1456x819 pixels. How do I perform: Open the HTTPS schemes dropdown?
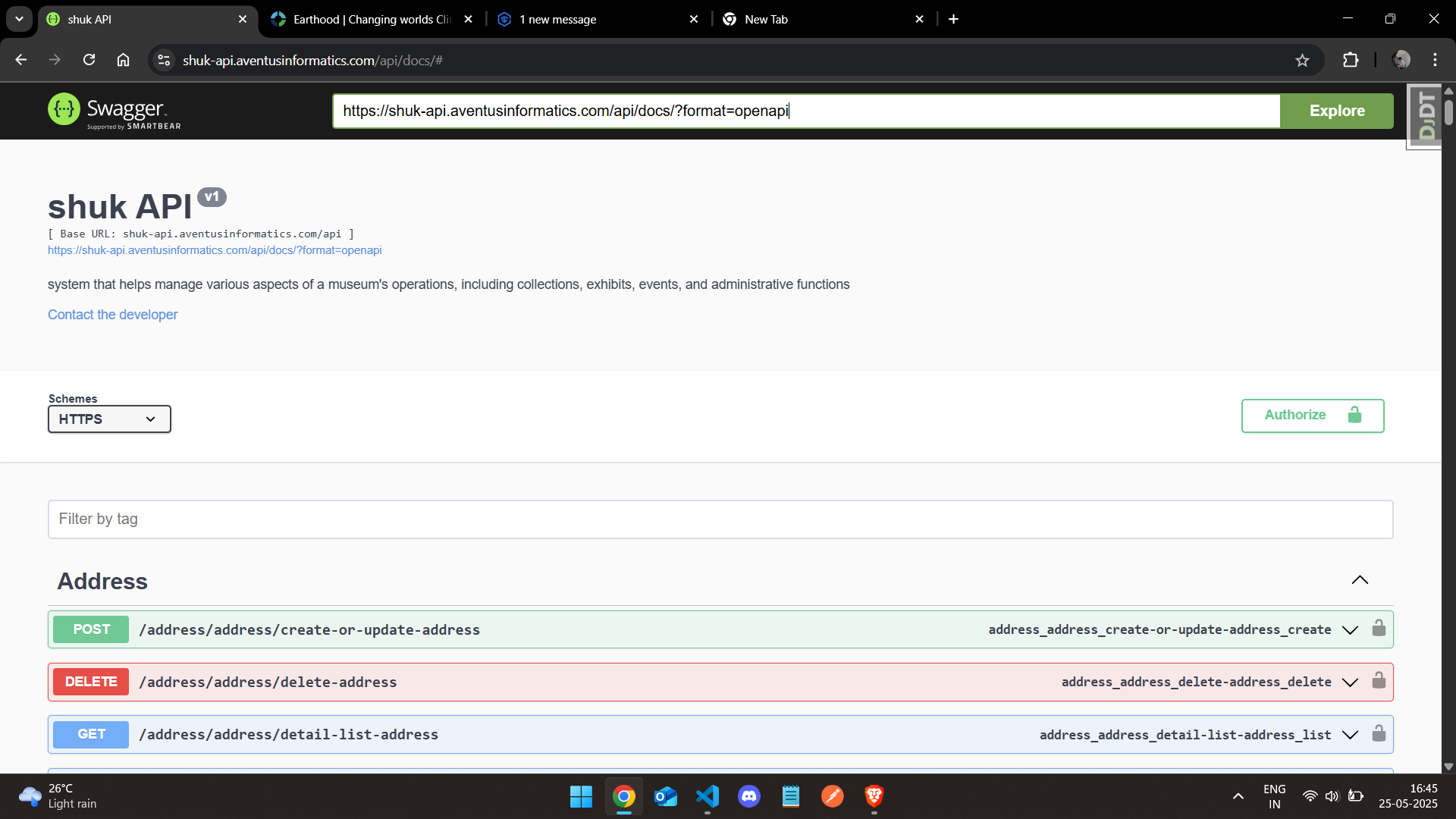click(109, 419)
